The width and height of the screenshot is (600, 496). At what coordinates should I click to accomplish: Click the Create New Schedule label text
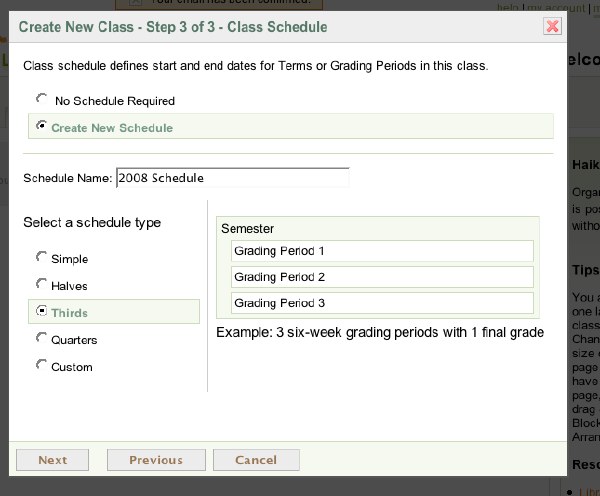pyautogui.click(x=112, y=128)
